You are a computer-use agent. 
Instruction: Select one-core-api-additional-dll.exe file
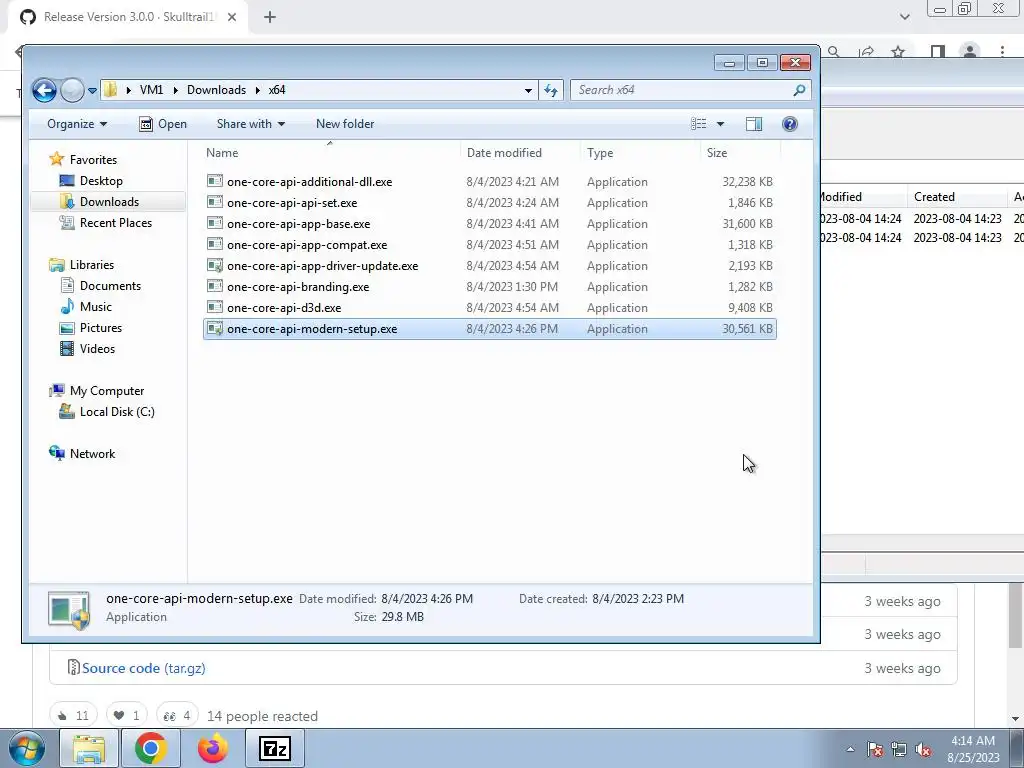pyautogui.click(x=490, y=182)
